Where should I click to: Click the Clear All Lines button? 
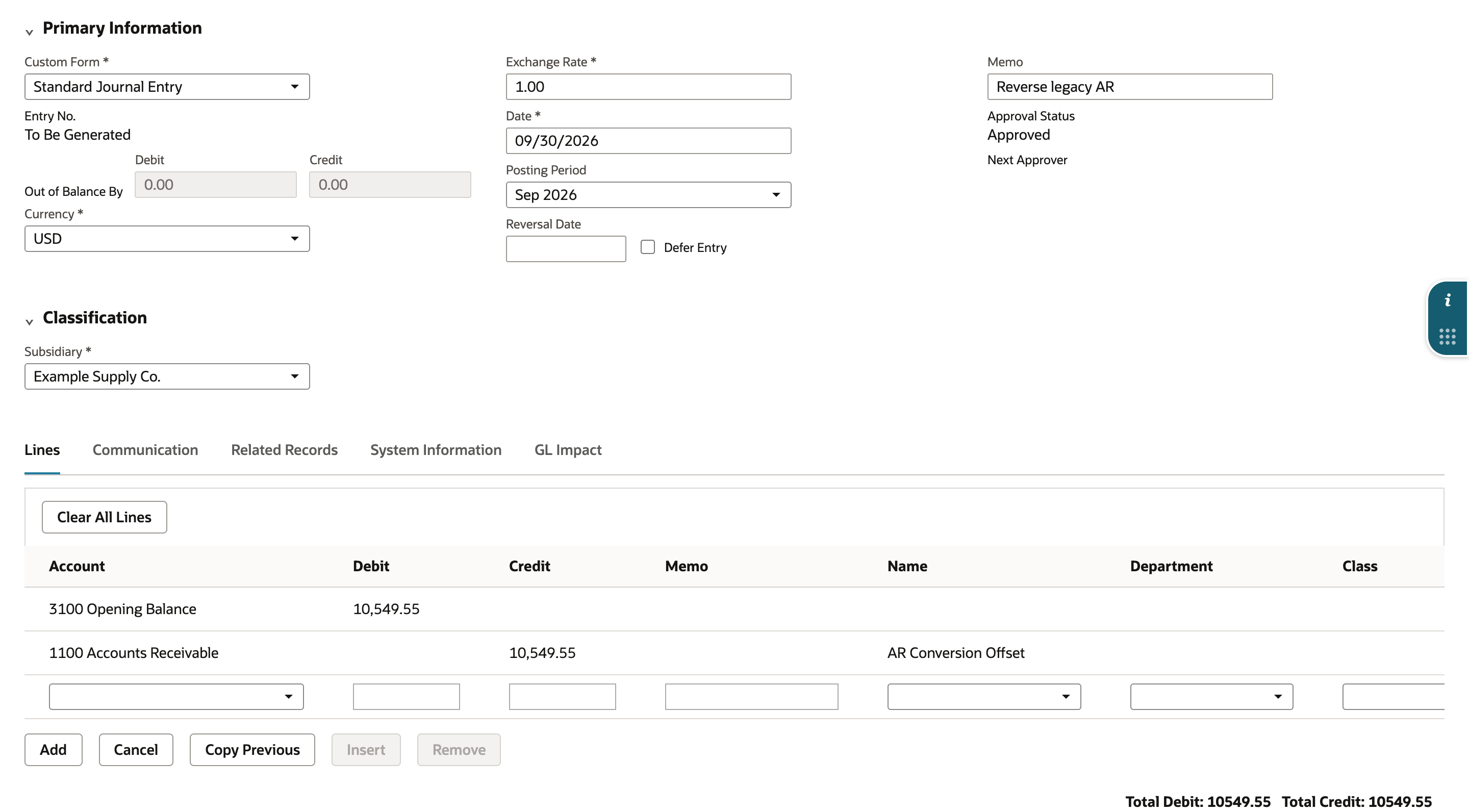(x=105, y=517)
